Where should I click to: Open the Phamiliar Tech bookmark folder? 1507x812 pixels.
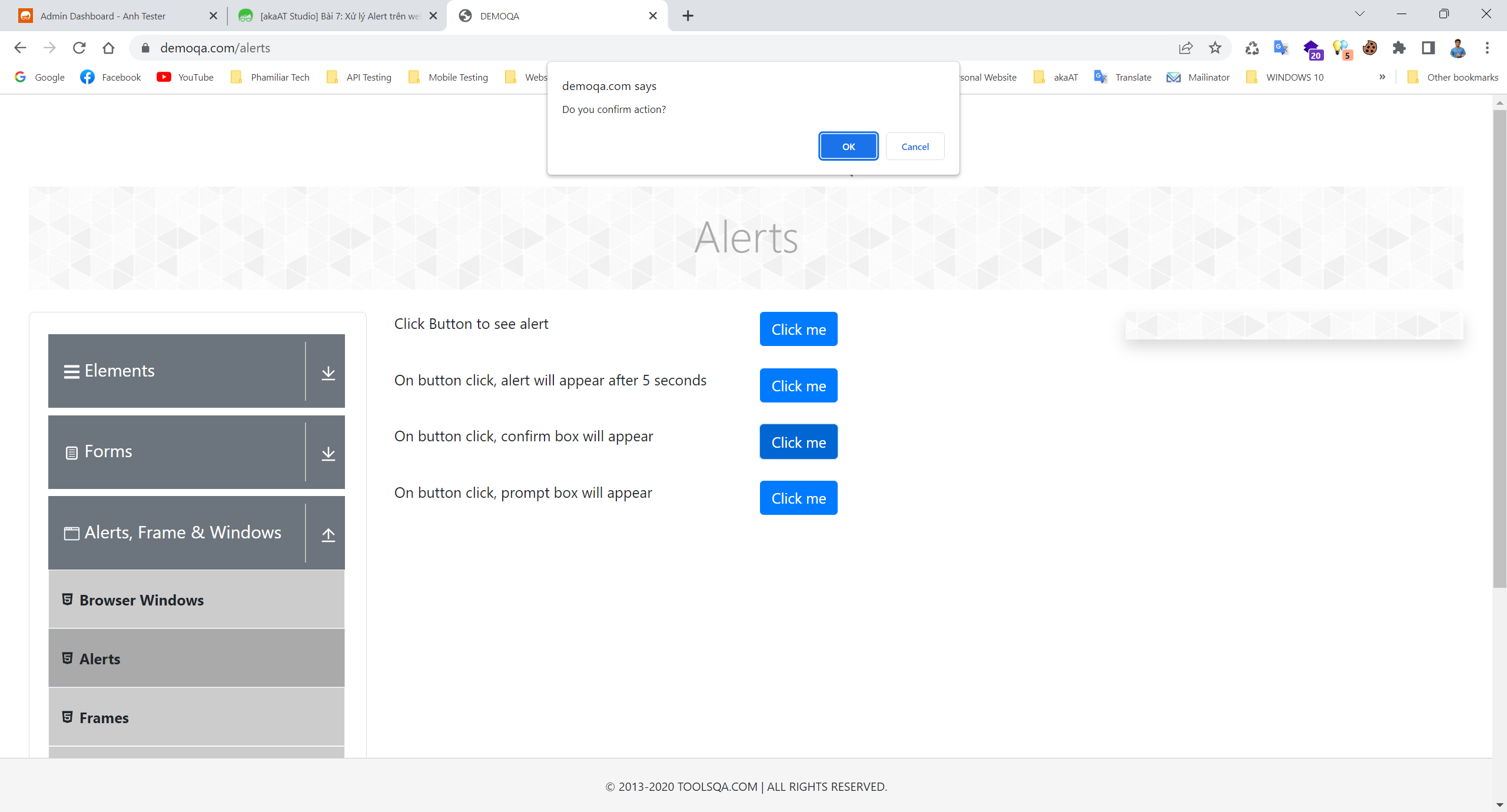click(x=270, y=77)
